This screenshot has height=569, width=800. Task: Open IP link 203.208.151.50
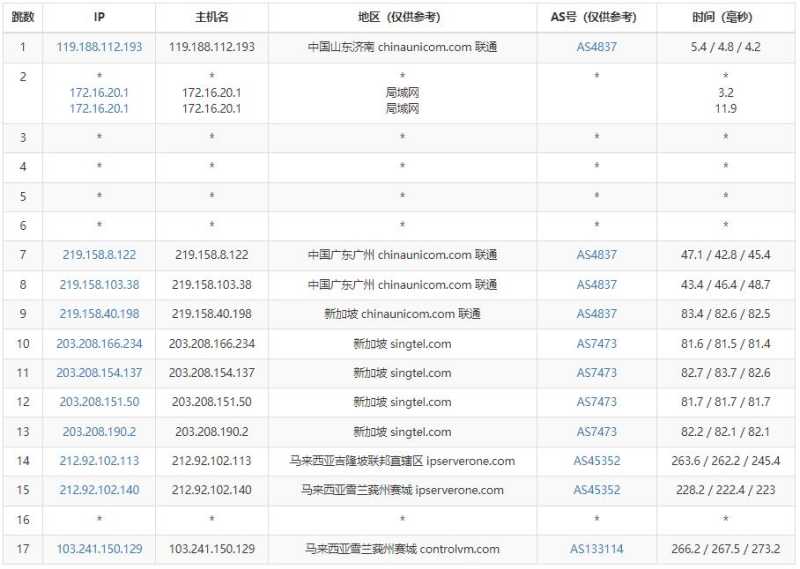click(99, 402)
